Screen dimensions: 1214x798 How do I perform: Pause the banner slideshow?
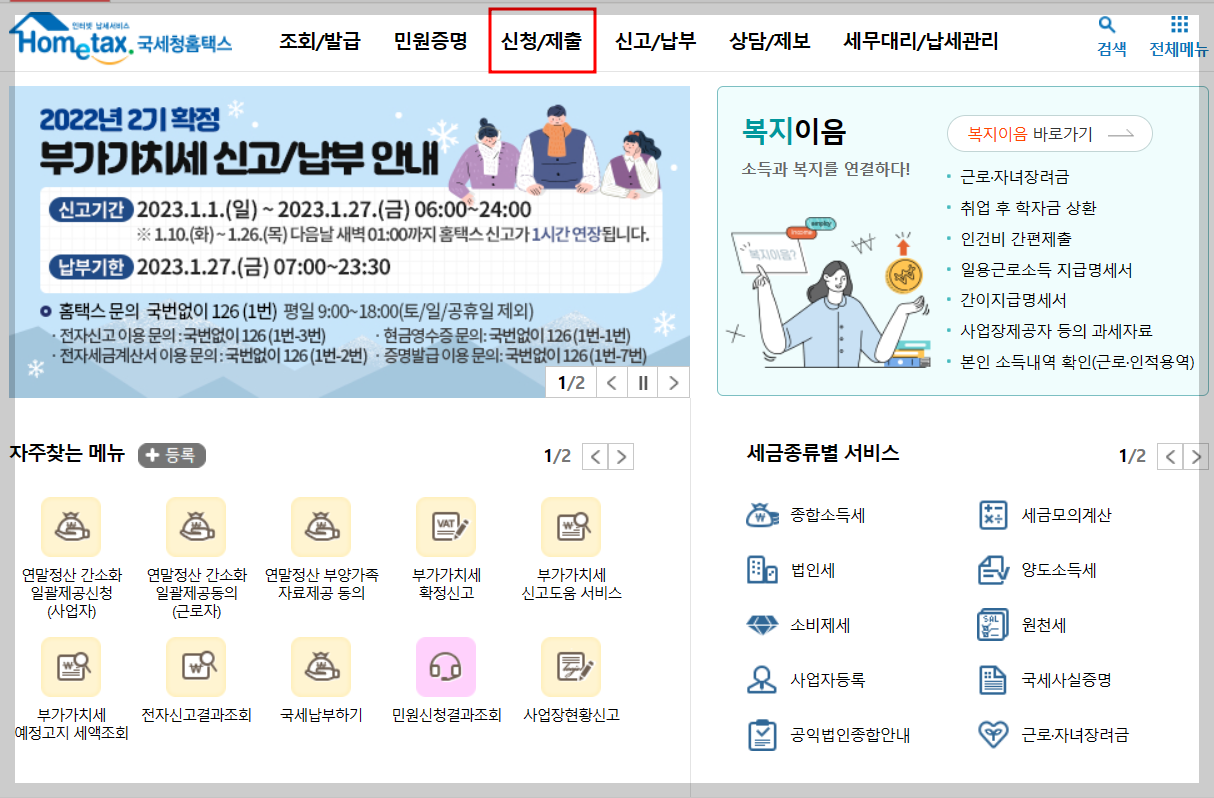(643, 381)
